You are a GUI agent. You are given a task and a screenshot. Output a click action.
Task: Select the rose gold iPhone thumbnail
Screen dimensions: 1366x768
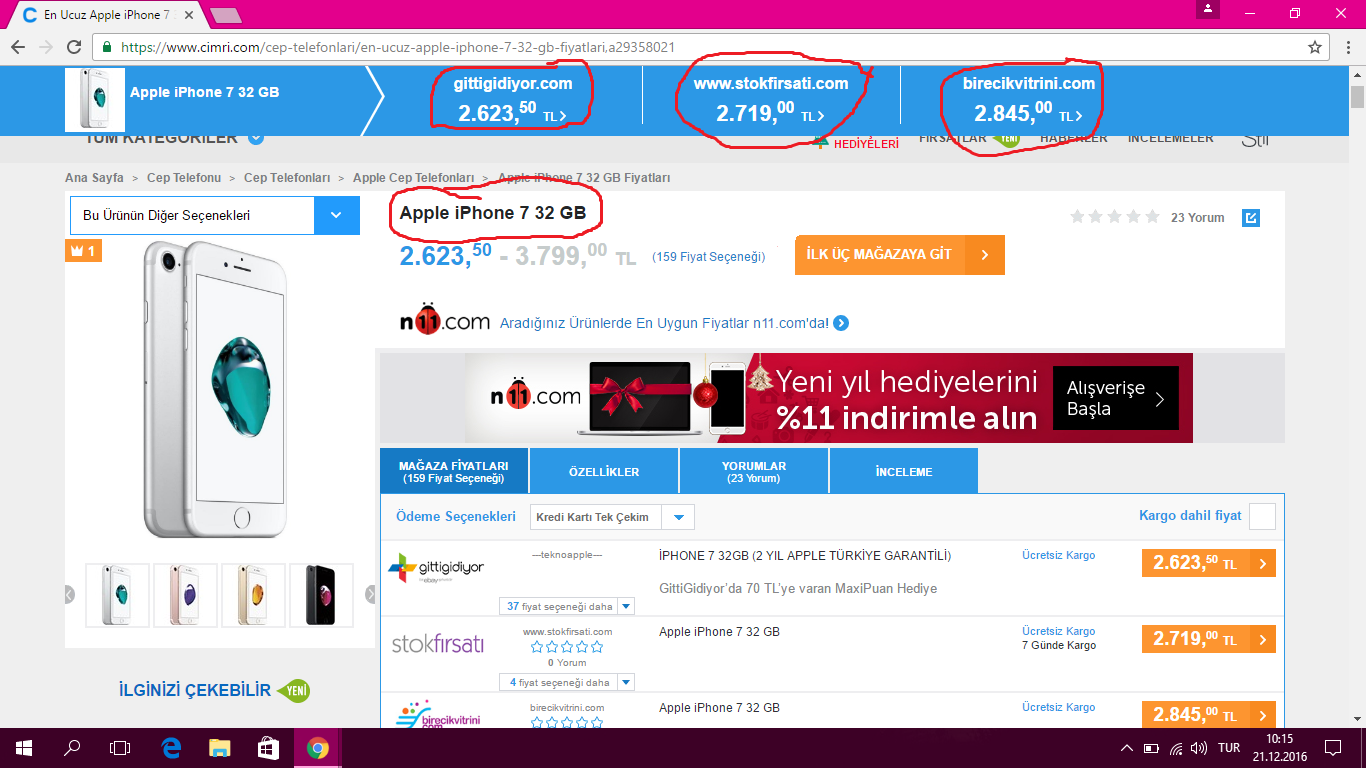[x=186, y=595]
